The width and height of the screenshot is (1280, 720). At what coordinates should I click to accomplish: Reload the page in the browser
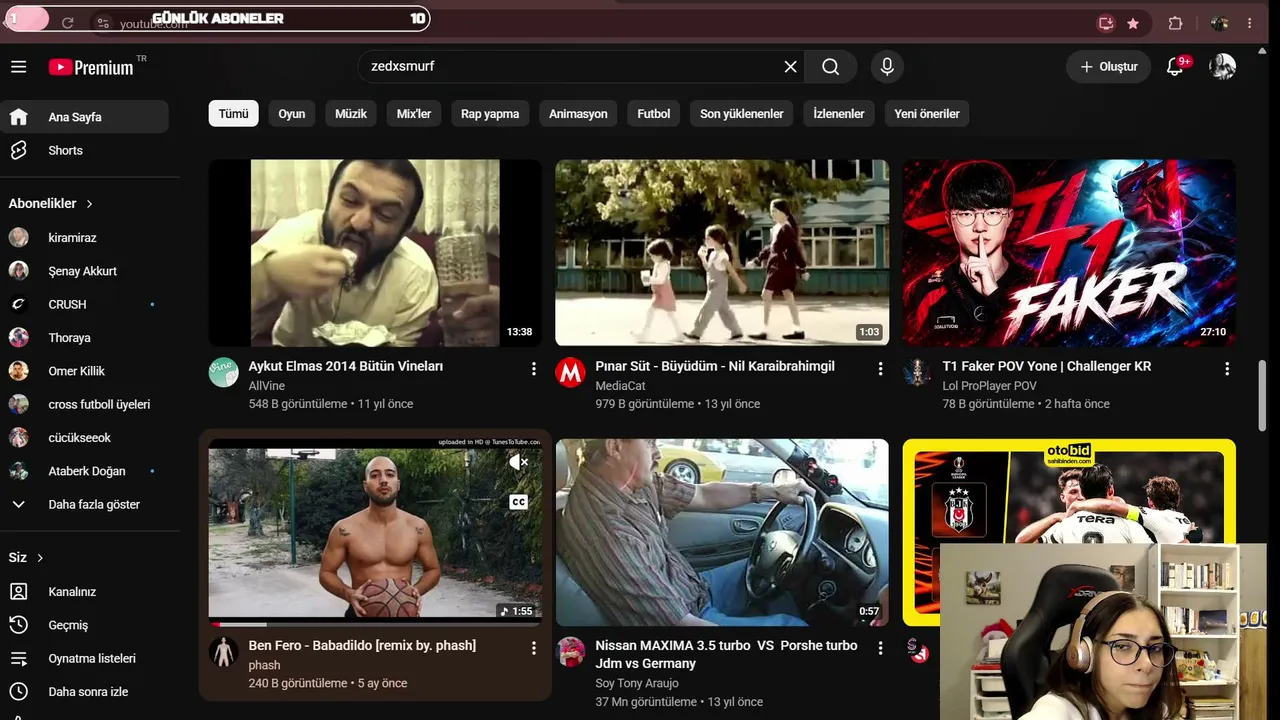pos(67,23)
